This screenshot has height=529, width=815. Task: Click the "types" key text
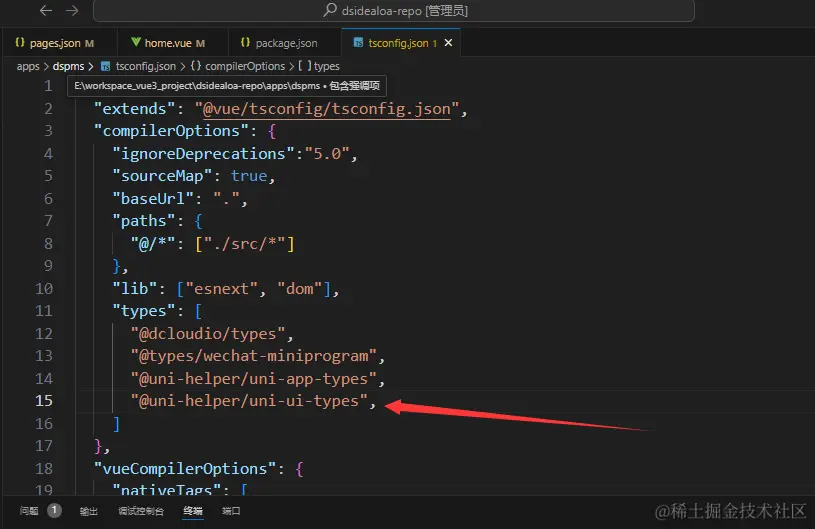click(x=143, y=311)
